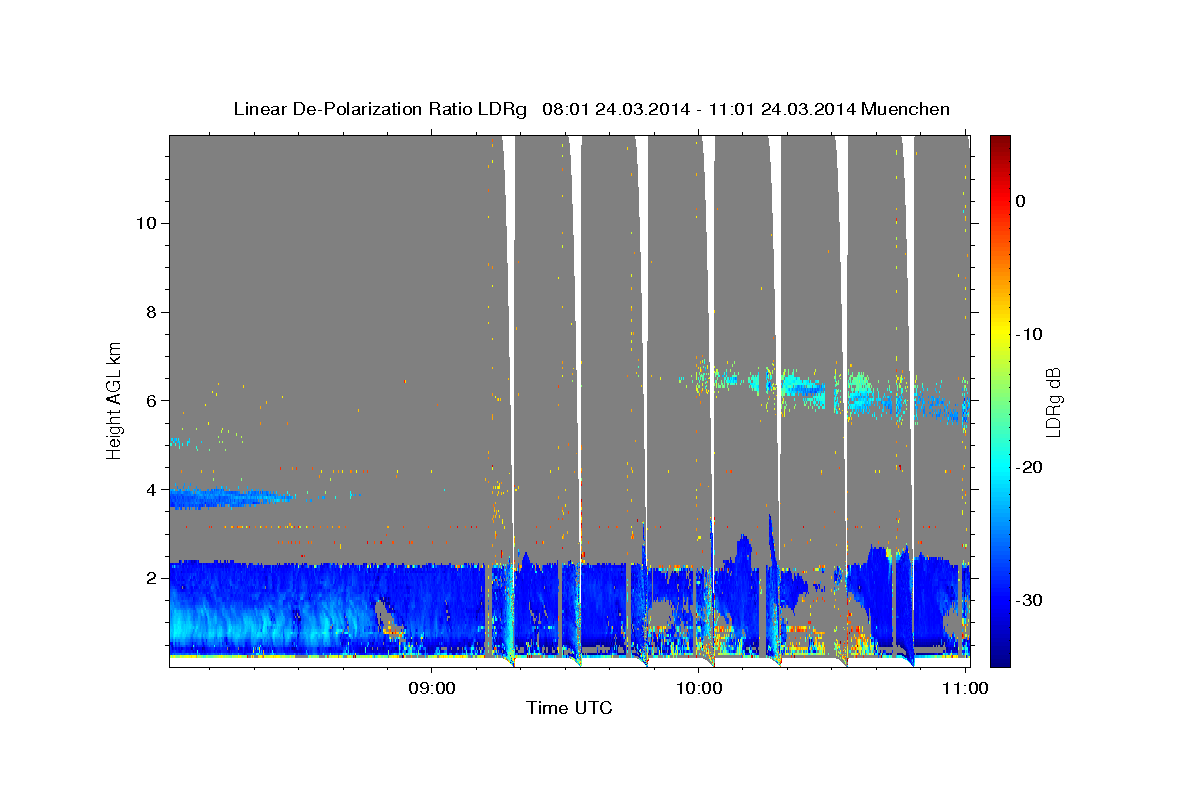Click the '10:00' time axis label
Image resolution: width=1200 pixels, height=800 pixels.
coord(699,688)
